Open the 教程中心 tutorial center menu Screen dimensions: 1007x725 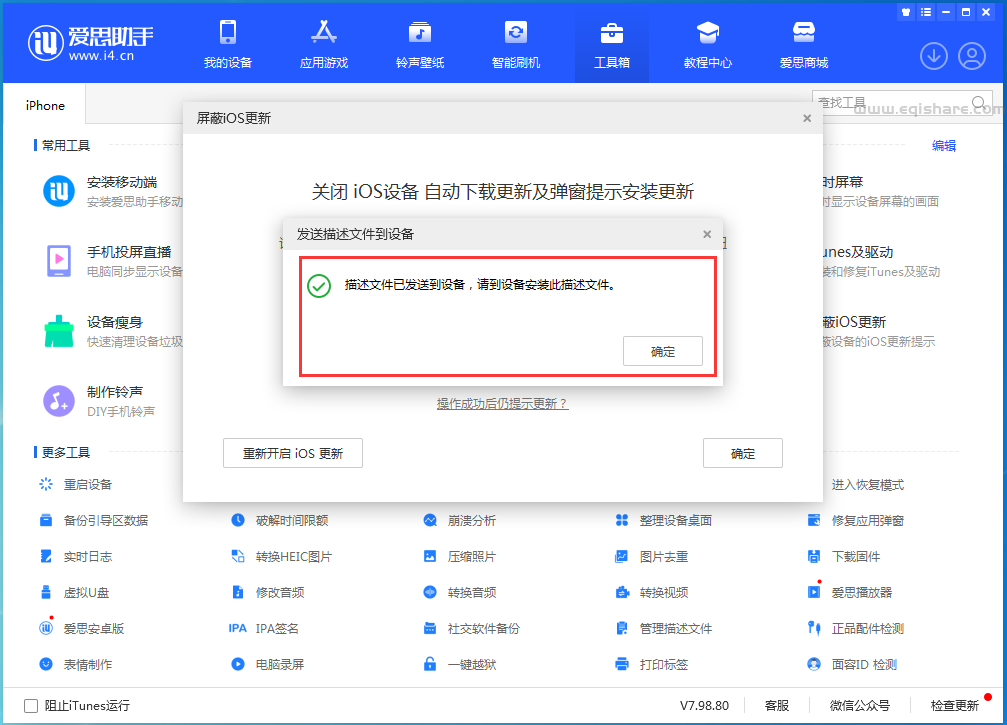(709, 45)
